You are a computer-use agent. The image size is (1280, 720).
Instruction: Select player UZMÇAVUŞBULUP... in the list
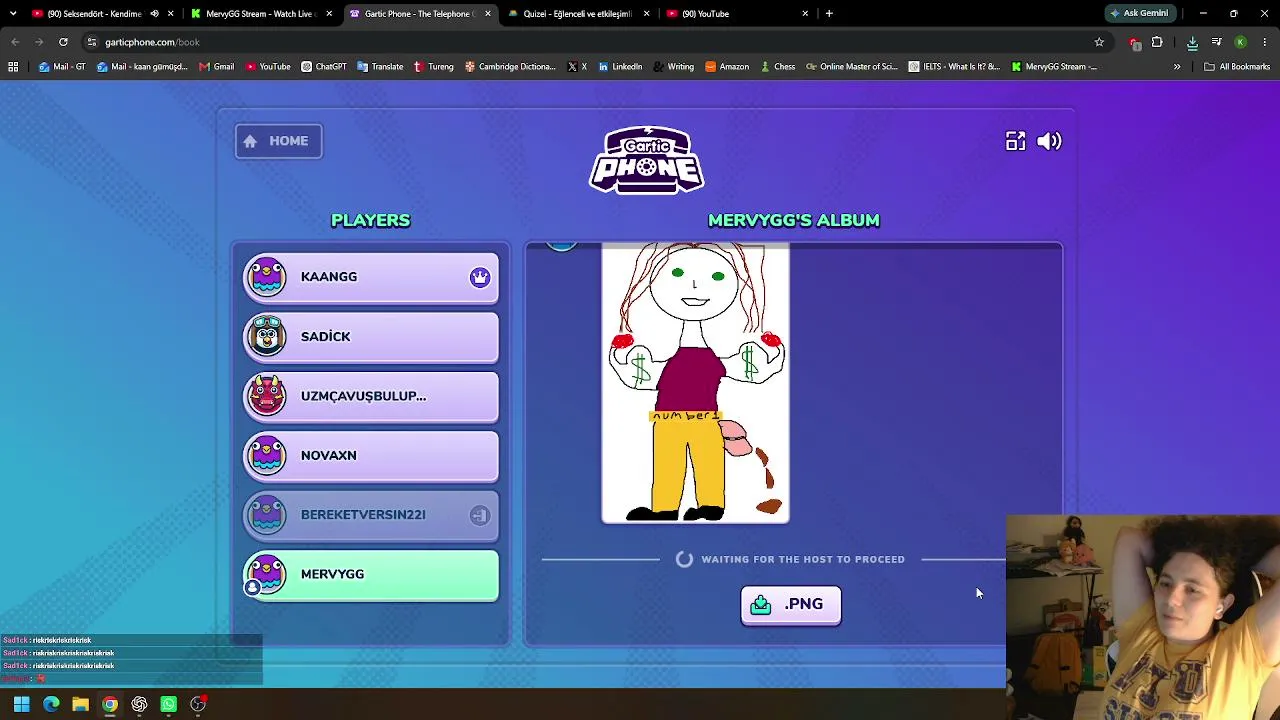point(371,396)
